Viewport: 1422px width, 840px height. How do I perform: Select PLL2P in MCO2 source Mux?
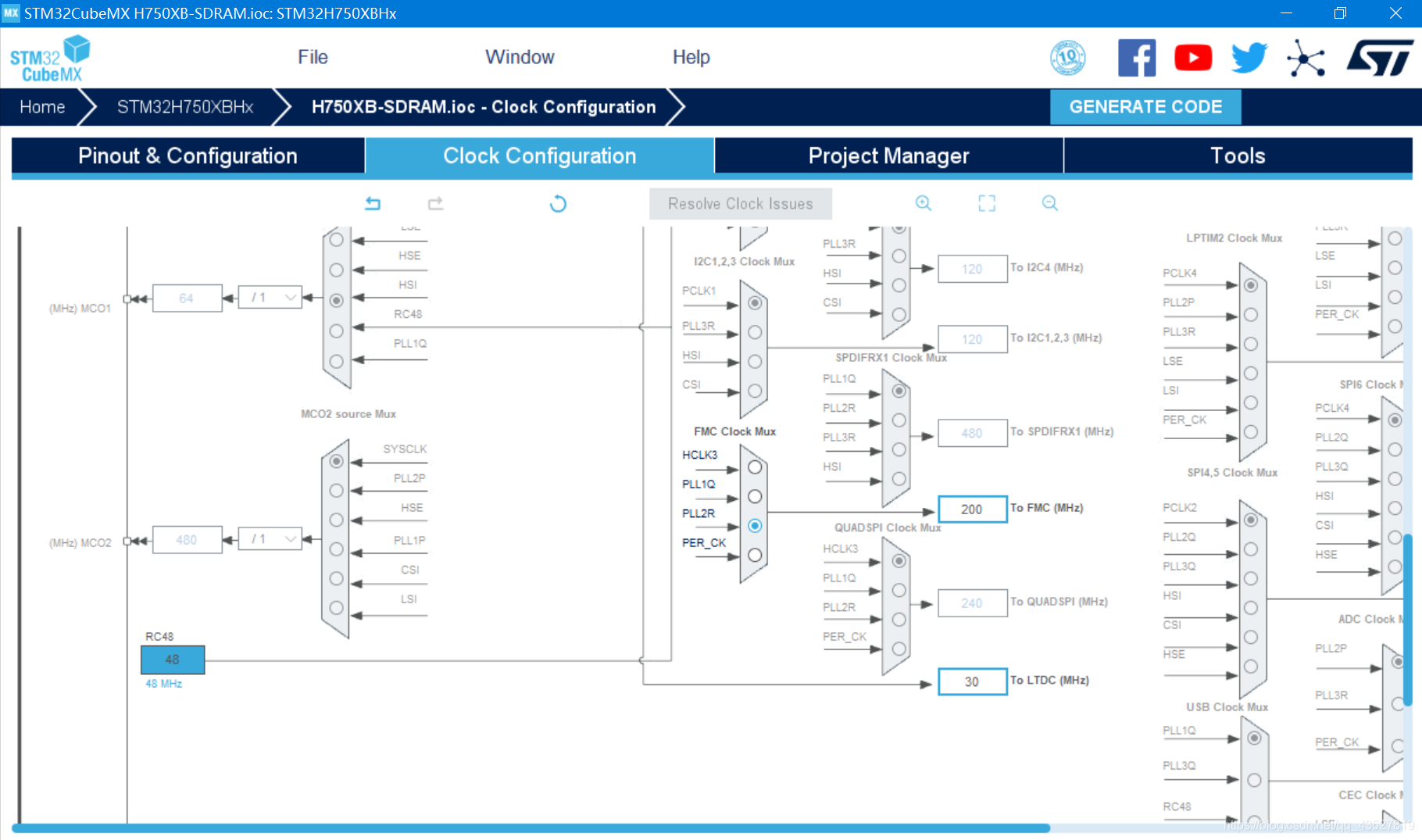[336, 490]
